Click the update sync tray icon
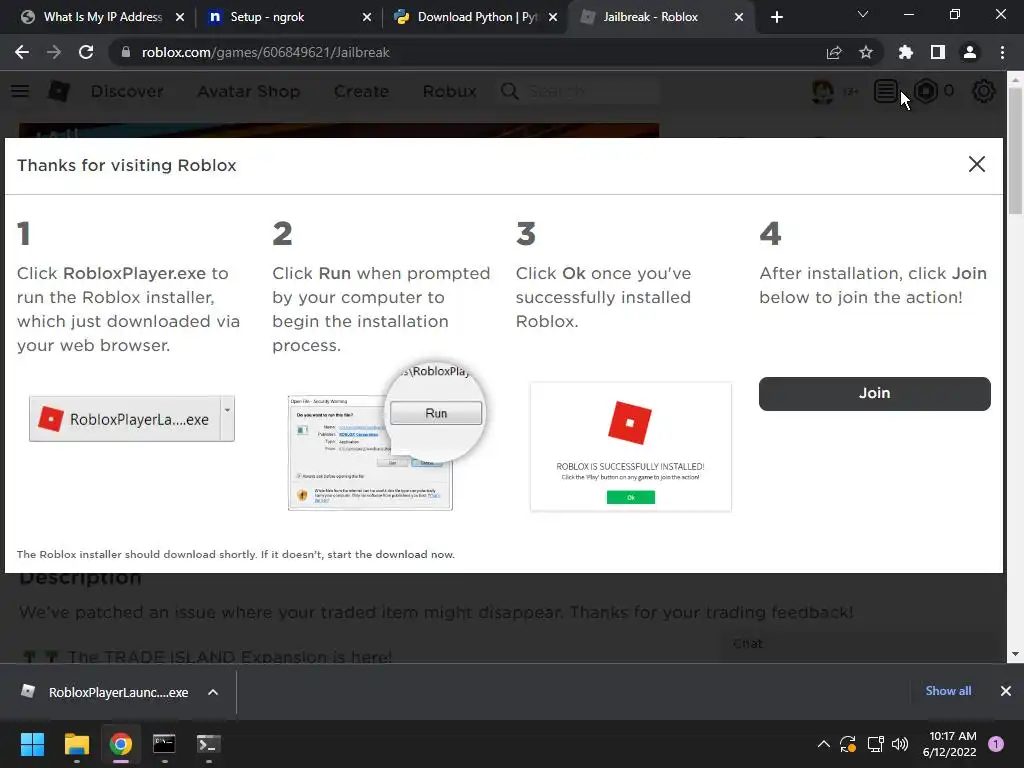1024x768 pixels. [x=848, y=744]
